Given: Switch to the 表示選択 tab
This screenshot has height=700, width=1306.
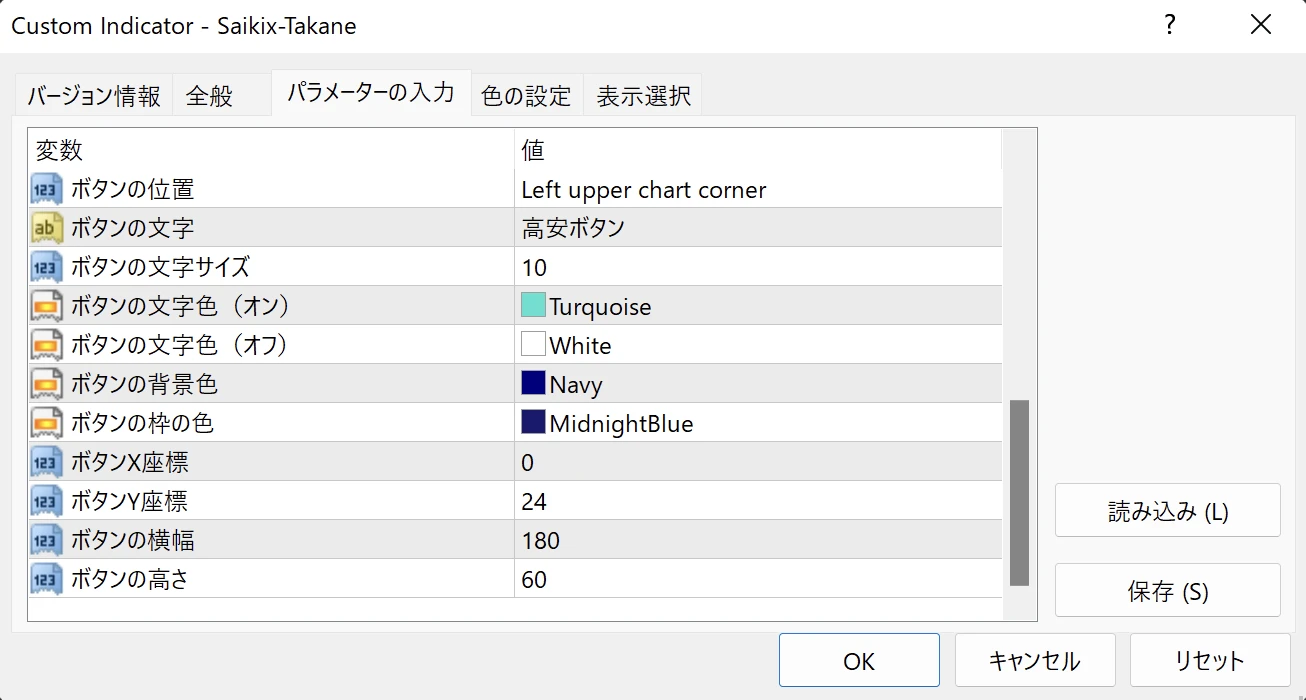Looking at the screenshot, I should coord(643,96).
